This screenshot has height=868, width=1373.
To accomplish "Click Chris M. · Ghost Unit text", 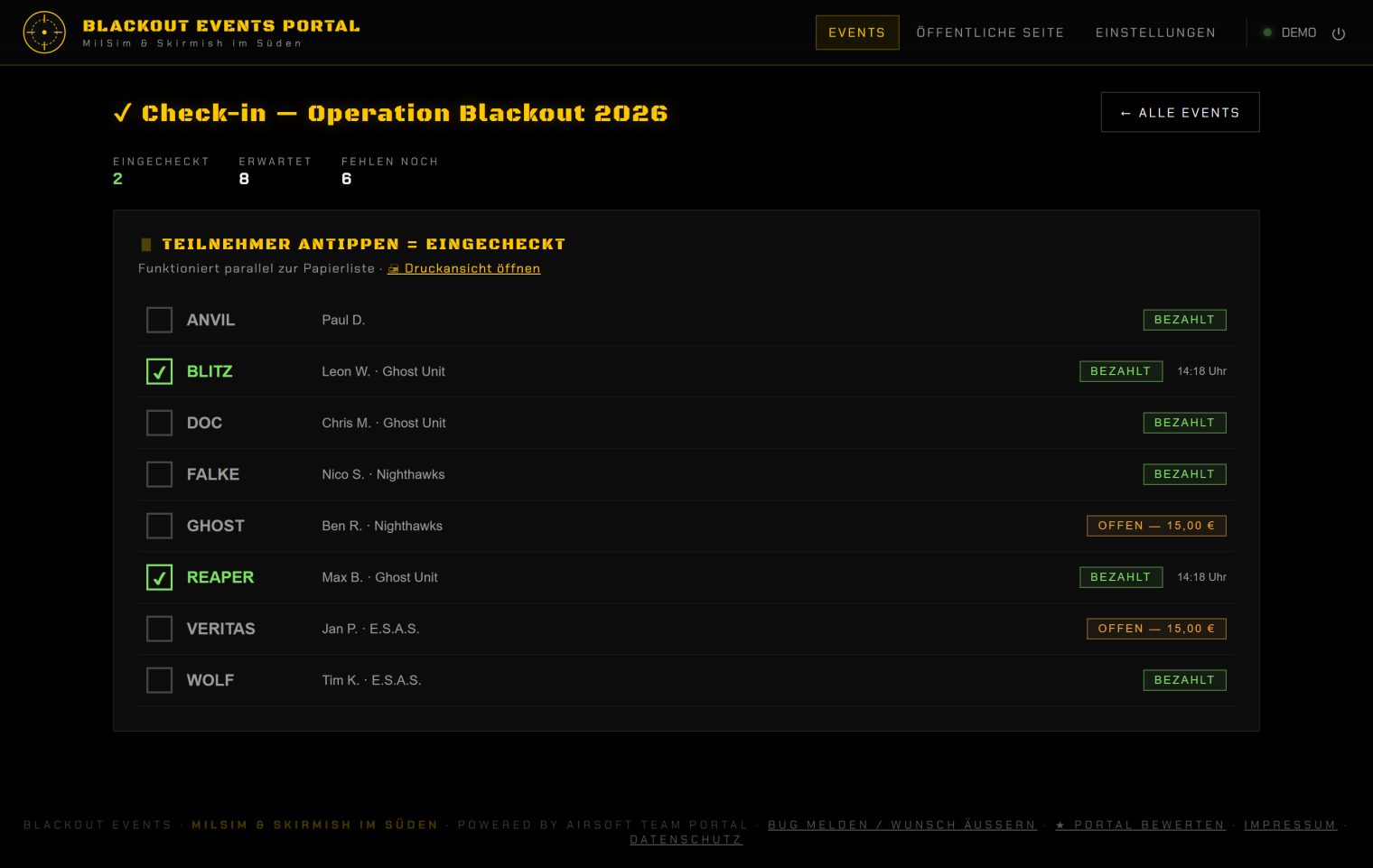I will tap(384, 423).
